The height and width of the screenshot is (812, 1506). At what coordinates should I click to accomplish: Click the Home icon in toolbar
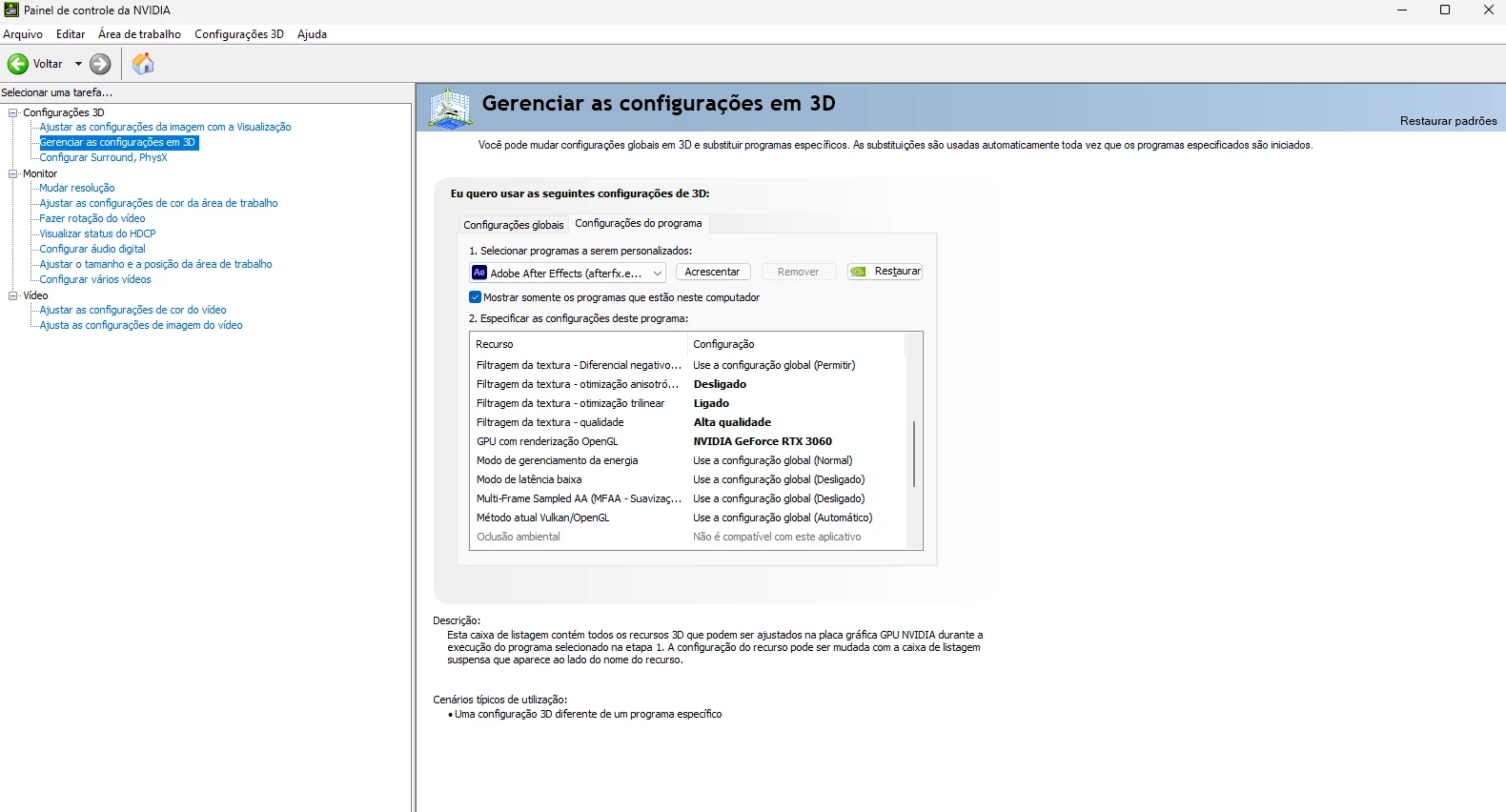point(143,64)
